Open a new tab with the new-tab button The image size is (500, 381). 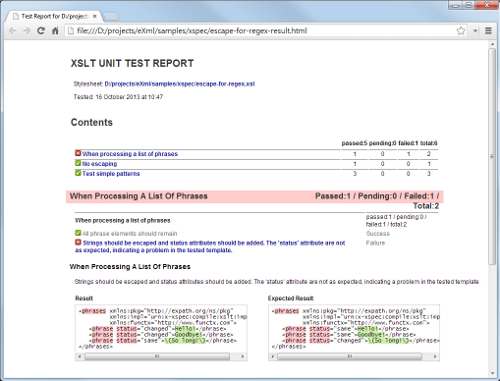pos(111,16)
